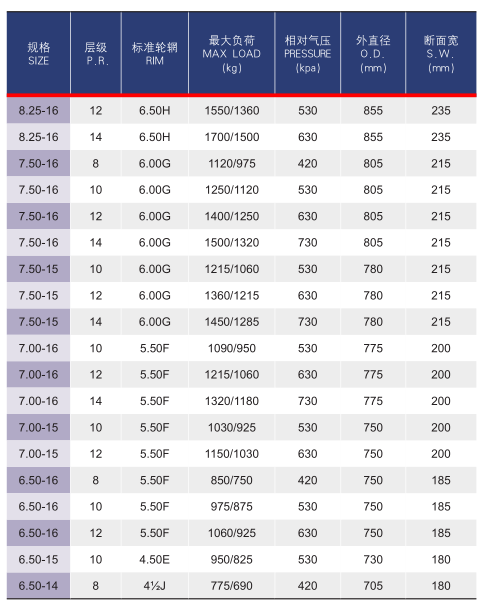Viewport: 485px width, 606px height.
Task: Click the 1700/1500 max load cell
Action: [x=231, y=137]
